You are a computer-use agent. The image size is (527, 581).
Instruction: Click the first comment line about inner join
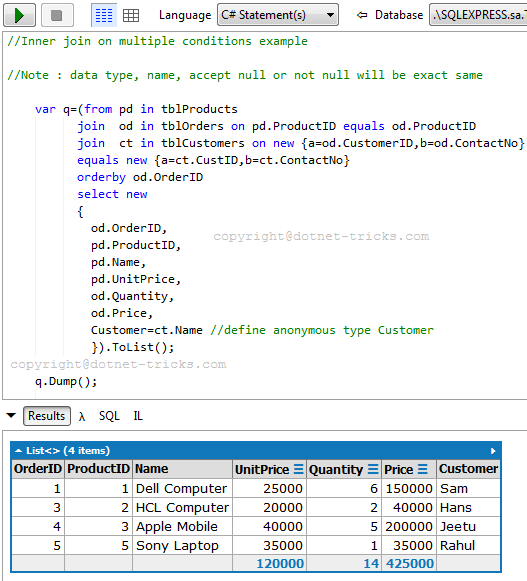158,41
